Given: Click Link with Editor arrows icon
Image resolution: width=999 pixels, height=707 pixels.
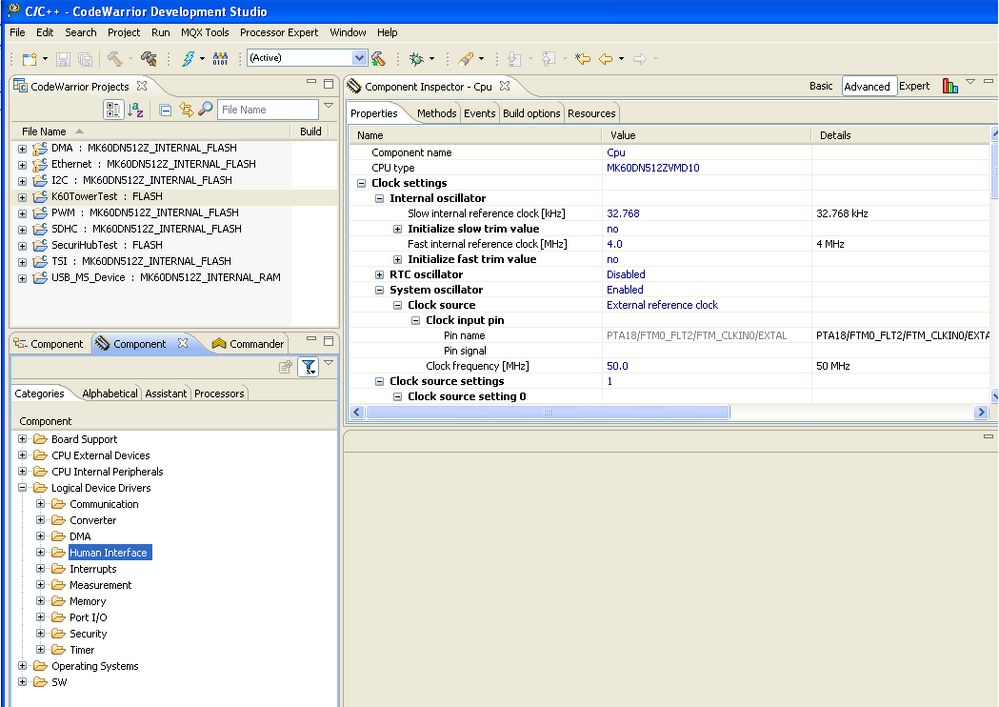Looking at the screenshot, I should pos(186,110).
